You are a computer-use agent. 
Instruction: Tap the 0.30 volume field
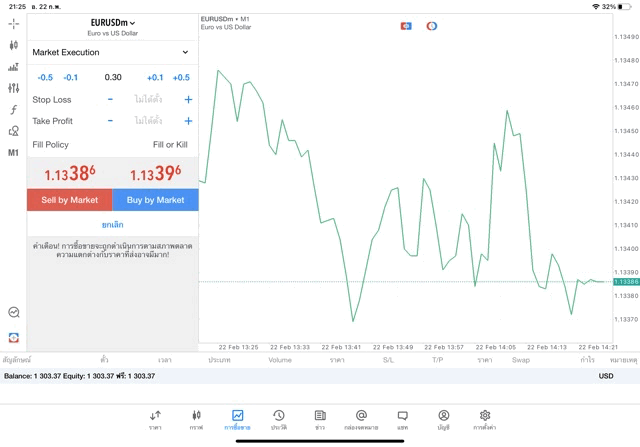pyautogui.click(x=113, y=77)
